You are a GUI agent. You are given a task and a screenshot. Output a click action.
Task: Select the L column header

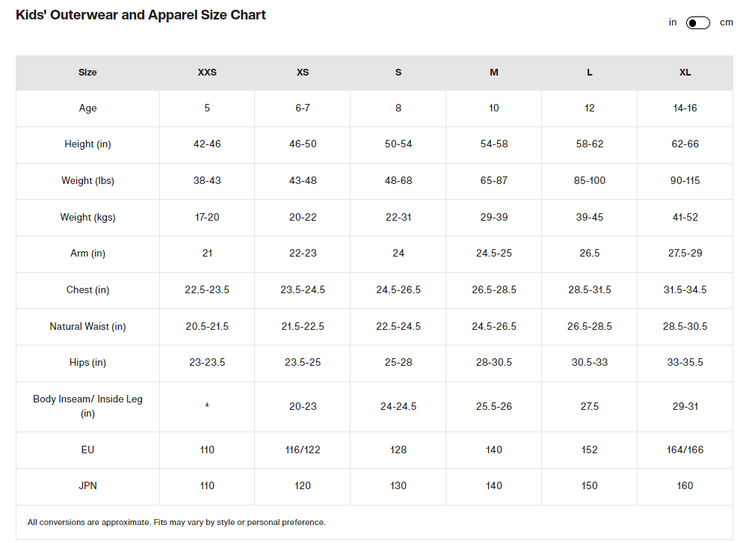[590, 72]
